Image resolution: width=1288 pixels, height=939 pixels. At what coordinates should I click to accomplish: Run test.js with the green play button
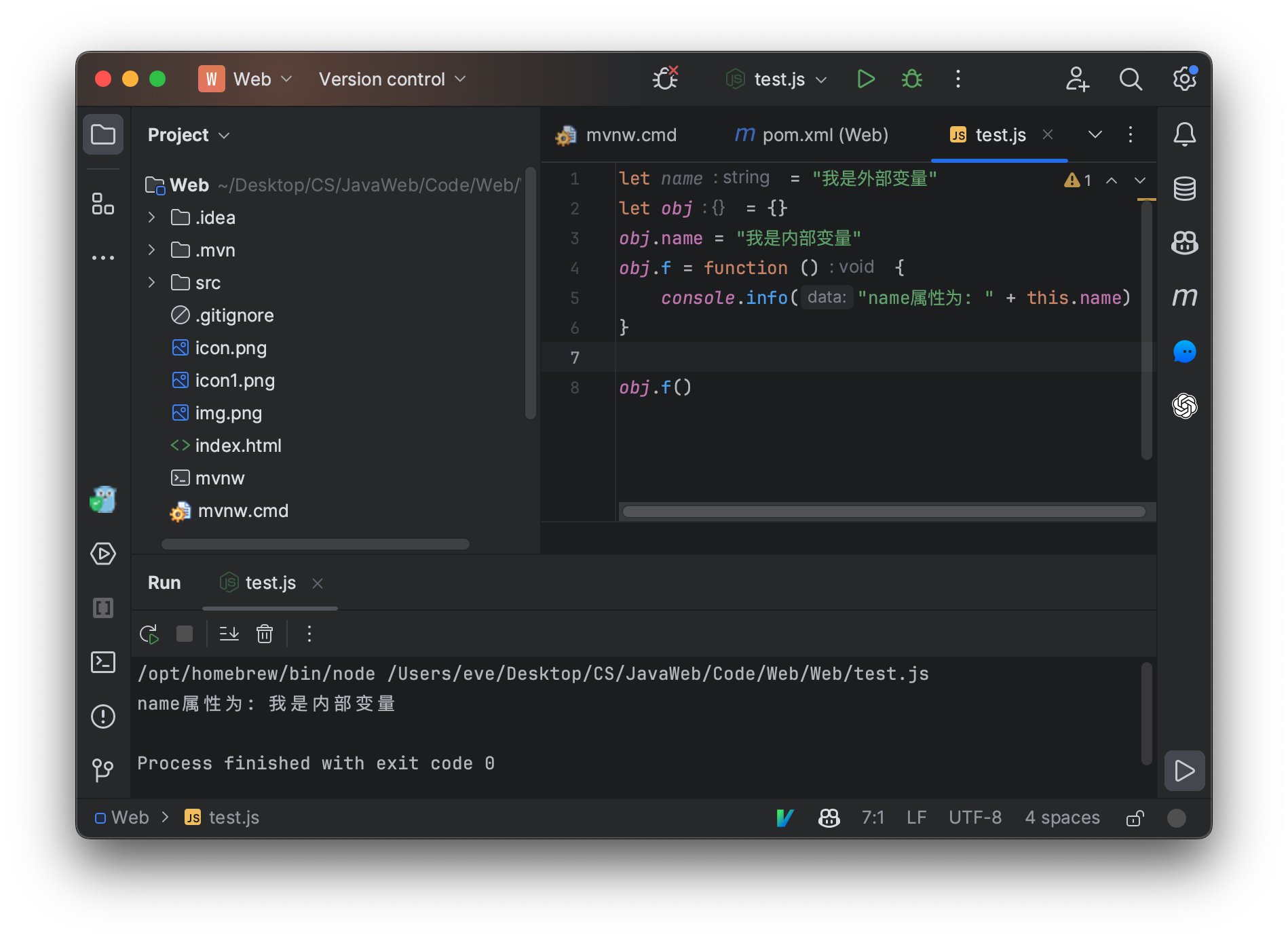coord(865,79)
